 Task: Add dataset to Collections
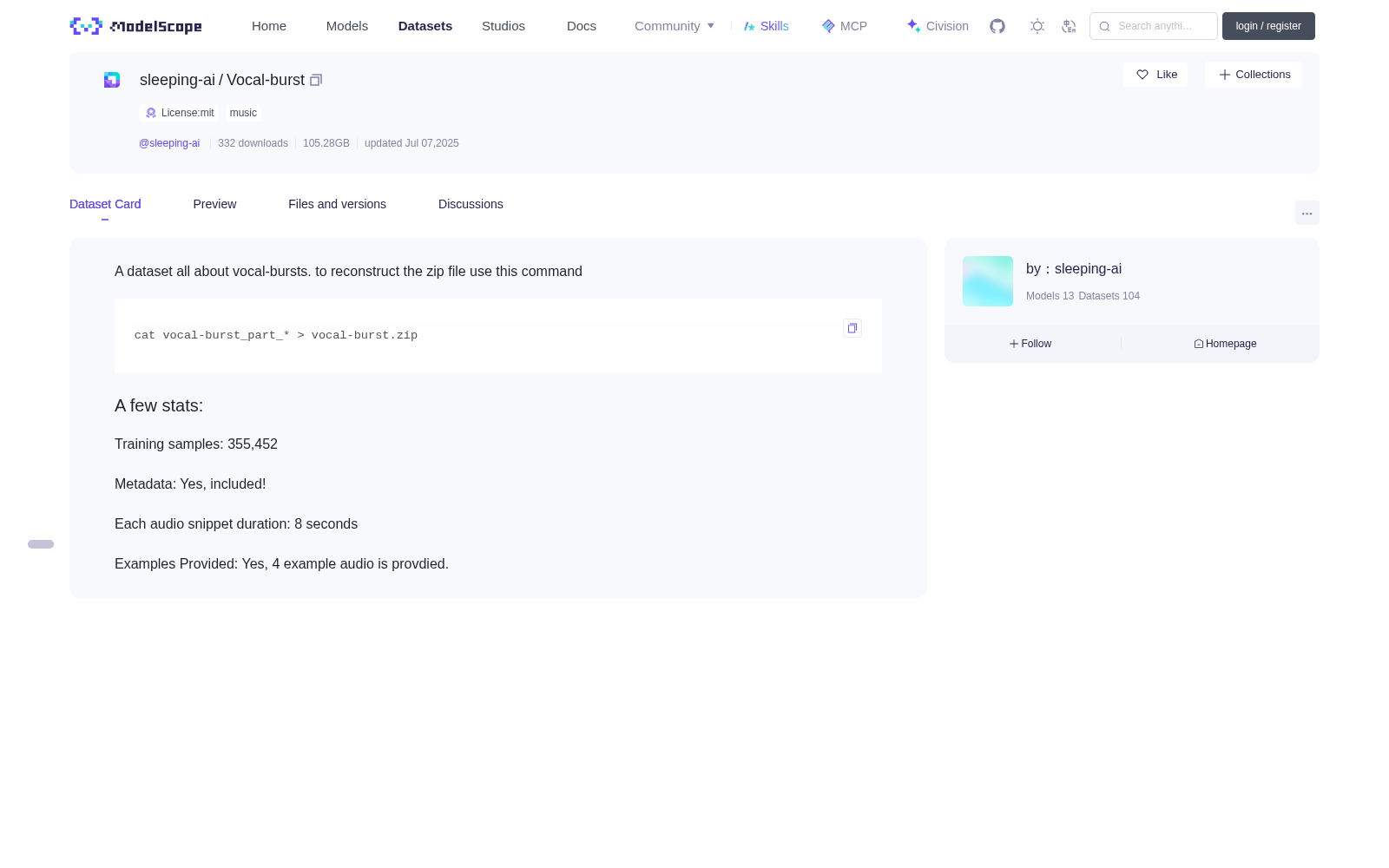click(x=1254, y=75)
